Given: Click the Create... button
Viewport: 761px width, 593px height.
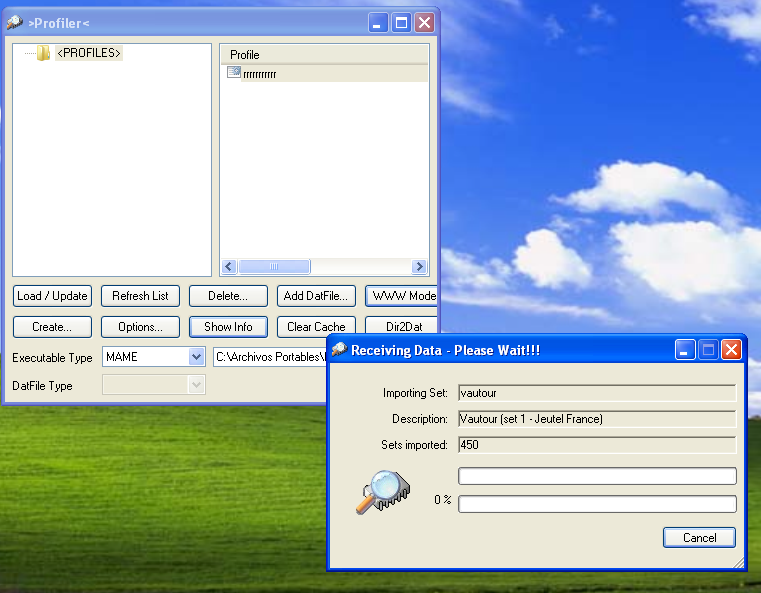Looking at the screenshot, I should [x=52, y=327].
